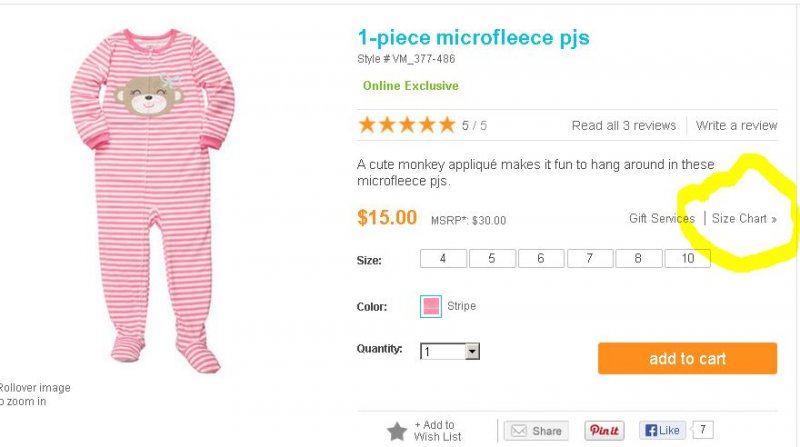Select the pink Stripe color swatch
Viewport: 800px width, 447px height.
(431, 306)
